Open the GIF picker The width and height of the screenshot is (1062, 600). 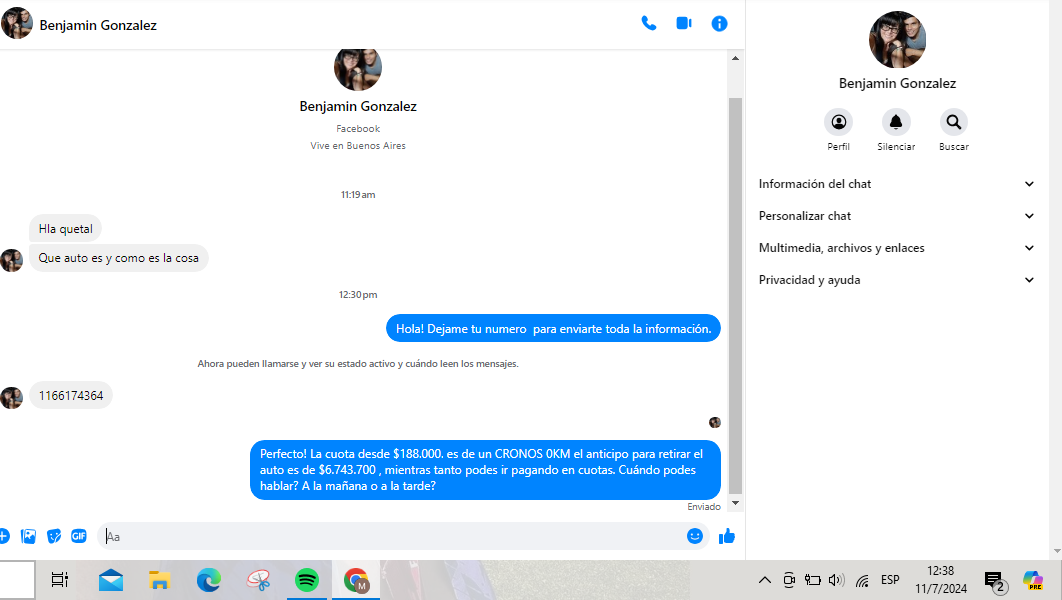click(x=79, y=536)
